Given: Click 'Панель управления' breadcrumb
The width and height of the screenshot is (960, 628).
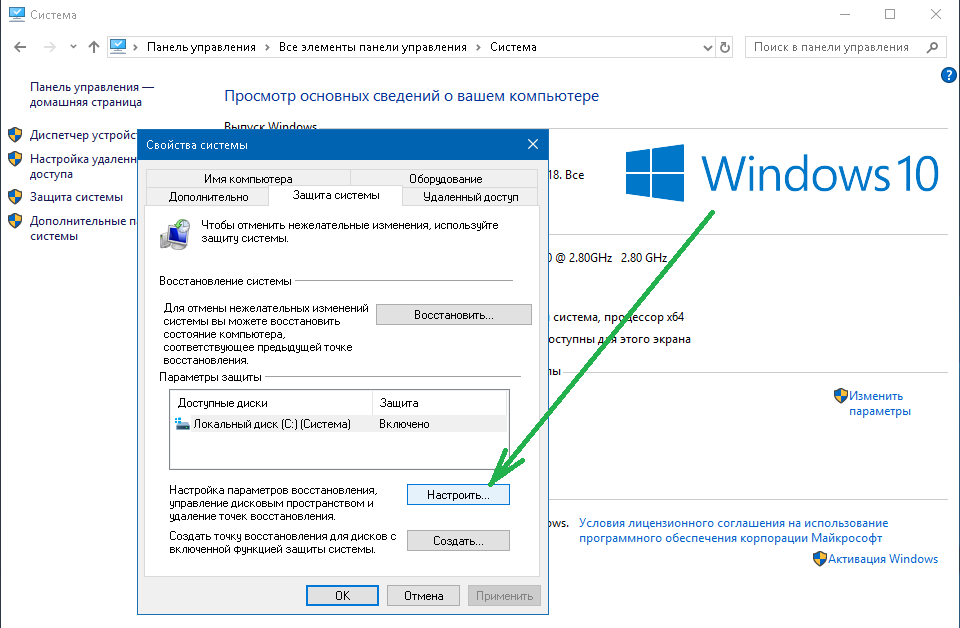Looking at the screenshot, I should [201, 47].
